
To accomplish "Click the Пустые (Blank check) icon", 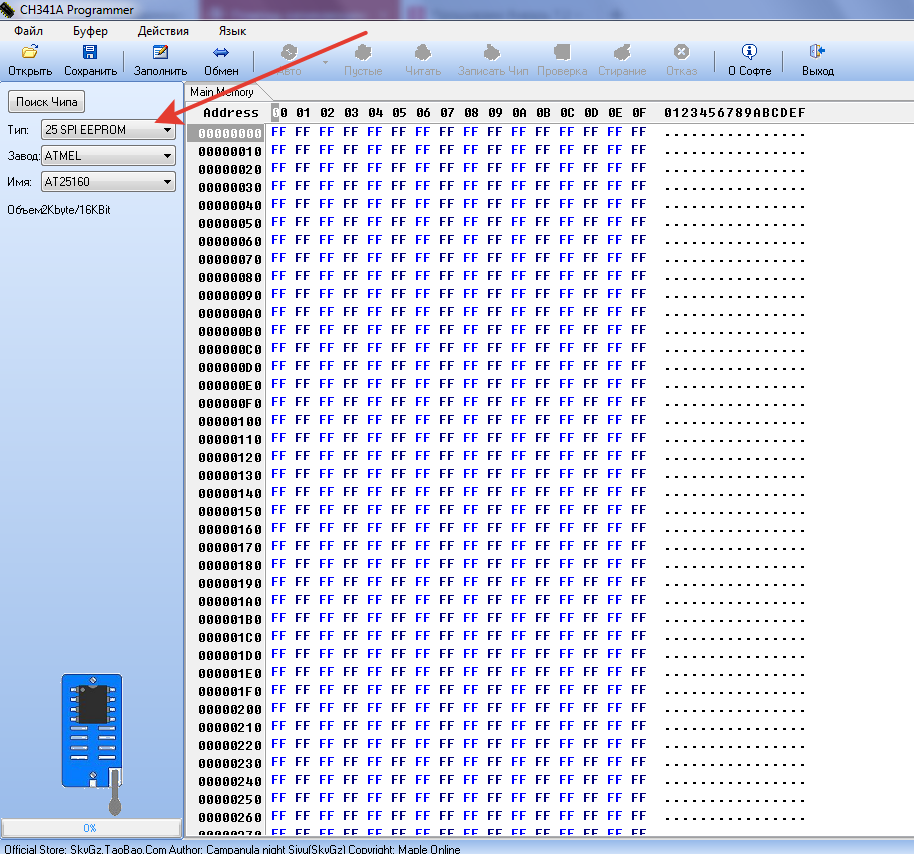I will tap(363, 52).
